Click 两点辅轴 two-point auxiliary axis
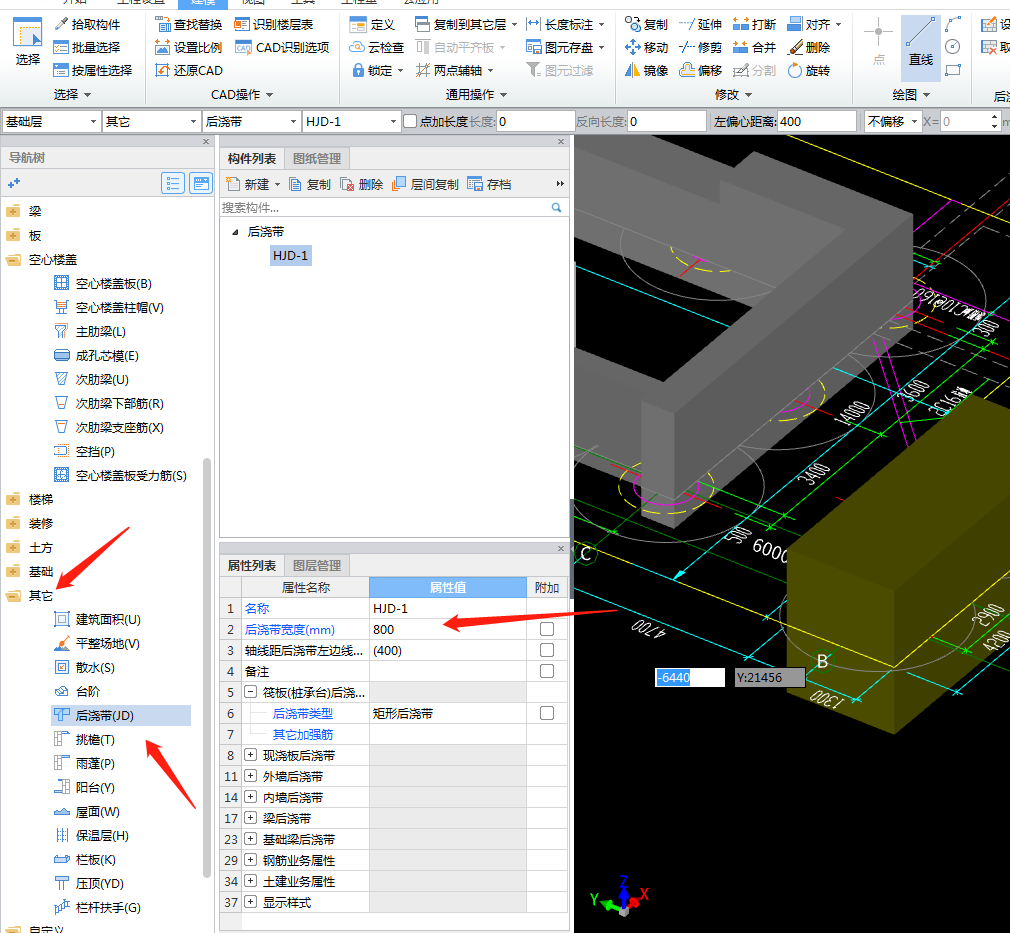 [x=455, y=70]
